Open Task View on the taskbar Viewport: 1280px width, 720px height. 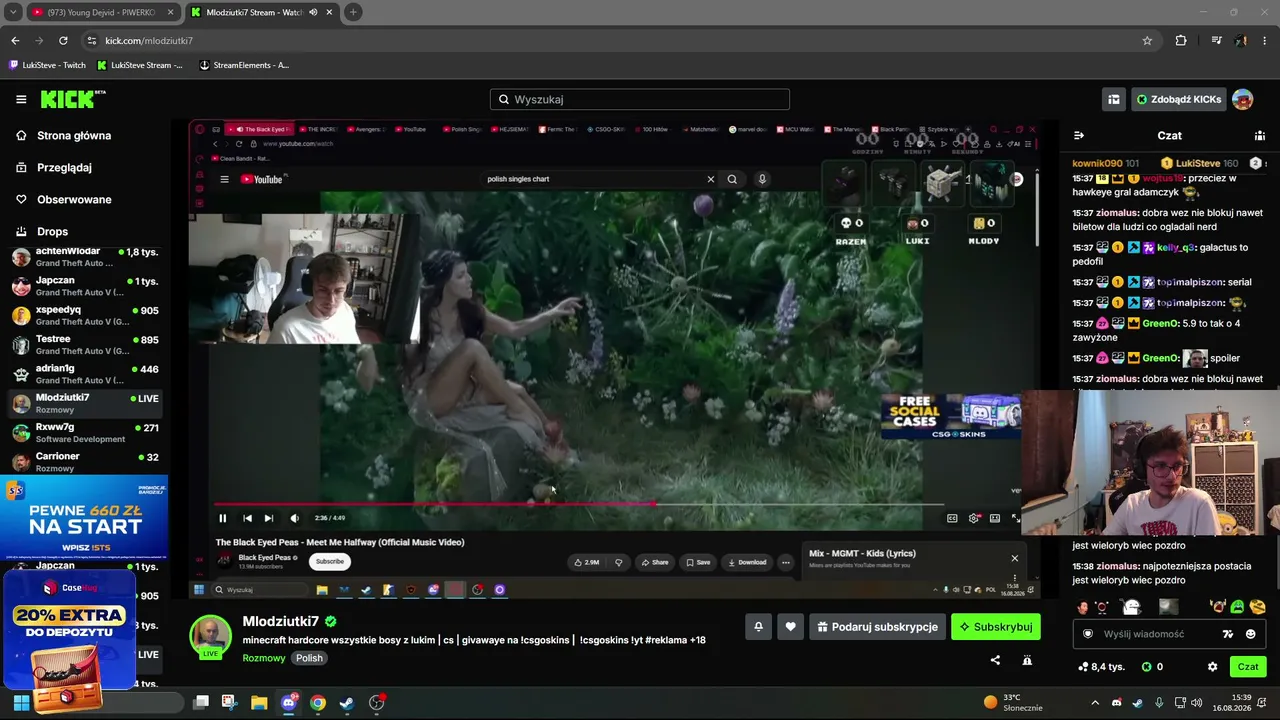pyautogui.click(x=201, y=702)
